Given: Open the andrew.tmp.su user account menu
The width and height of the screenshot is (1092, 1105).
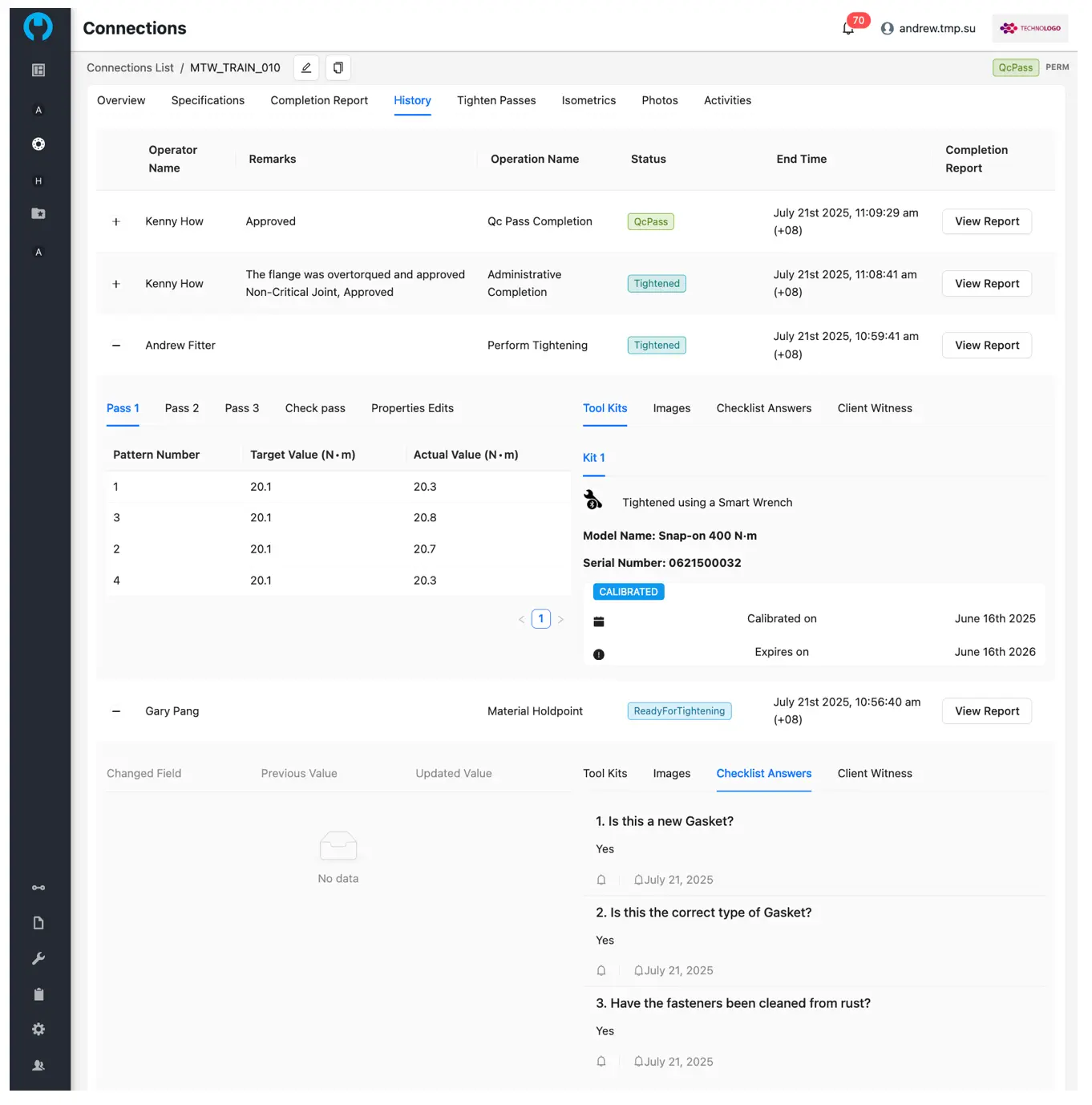Looking at the screenshot, I should (928, 29).
